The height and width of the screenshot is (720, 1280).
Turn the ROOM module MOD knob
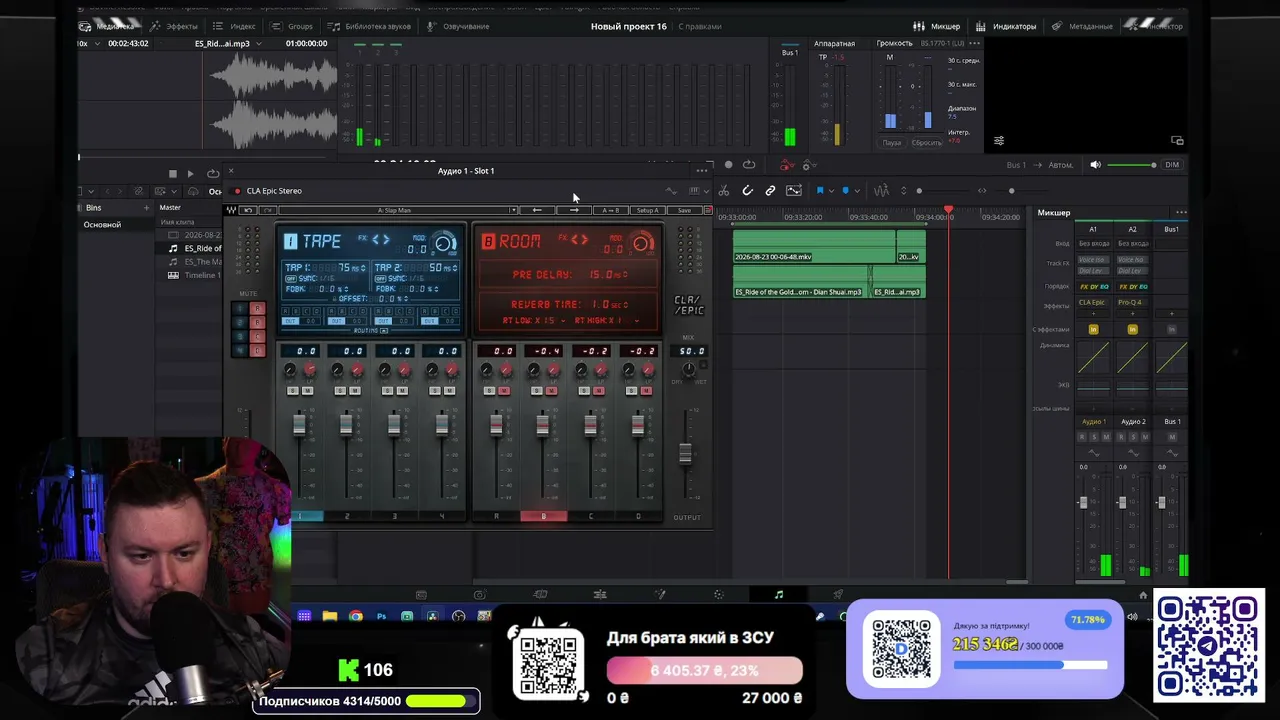[x=642, y=243]
